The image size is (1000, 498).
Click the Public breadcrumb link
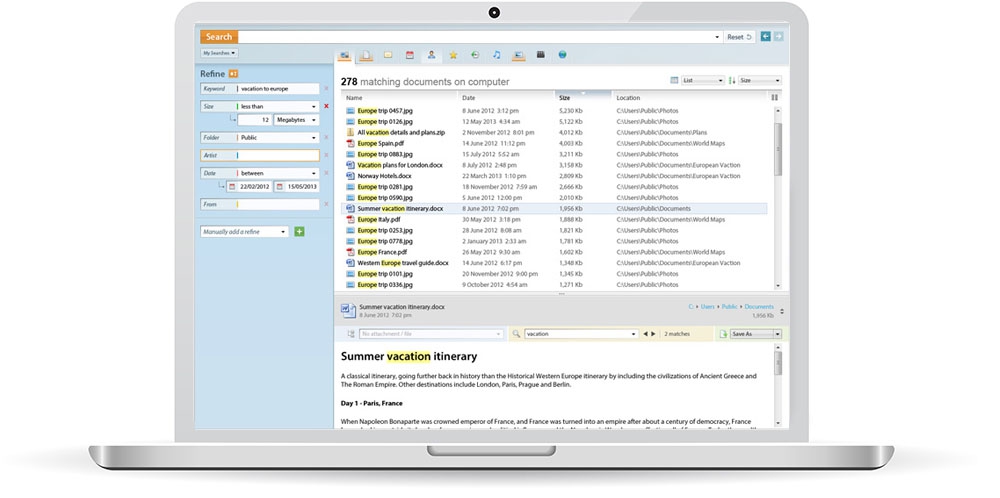point(730,307)
